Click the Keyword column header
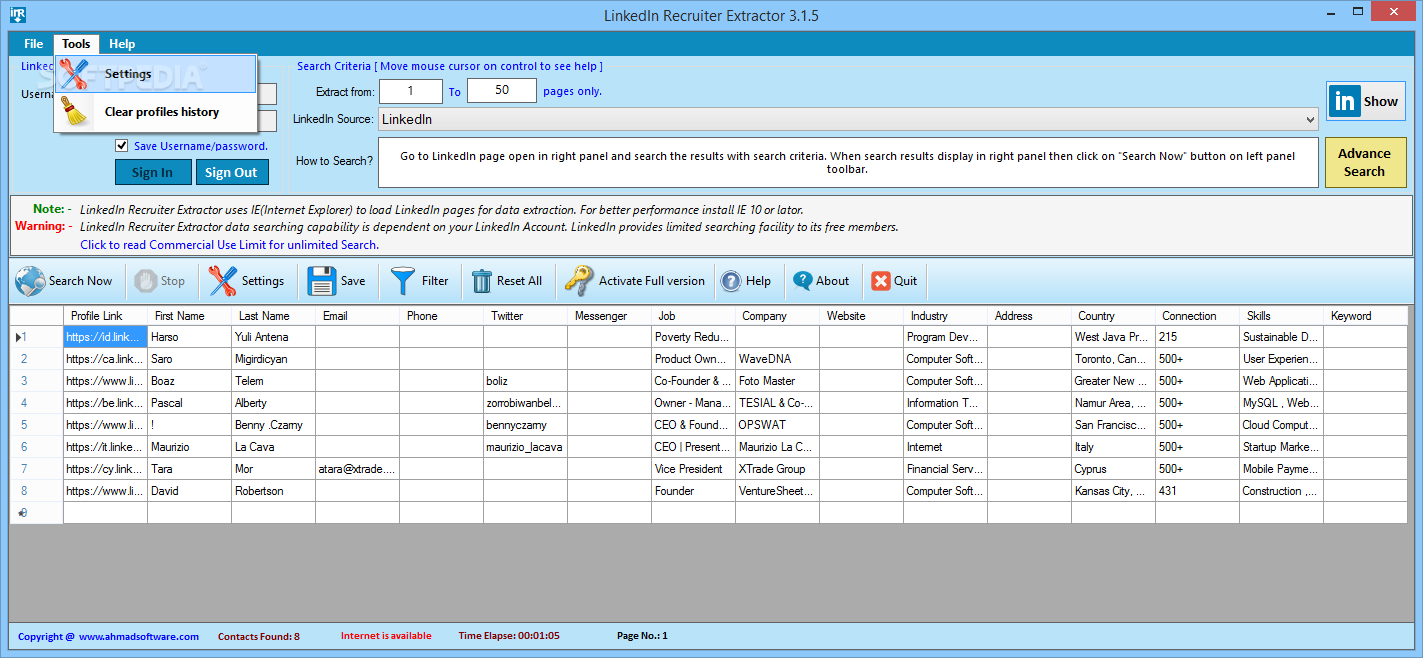Viewport: 1423px width, 658px height. [1366, 316]
